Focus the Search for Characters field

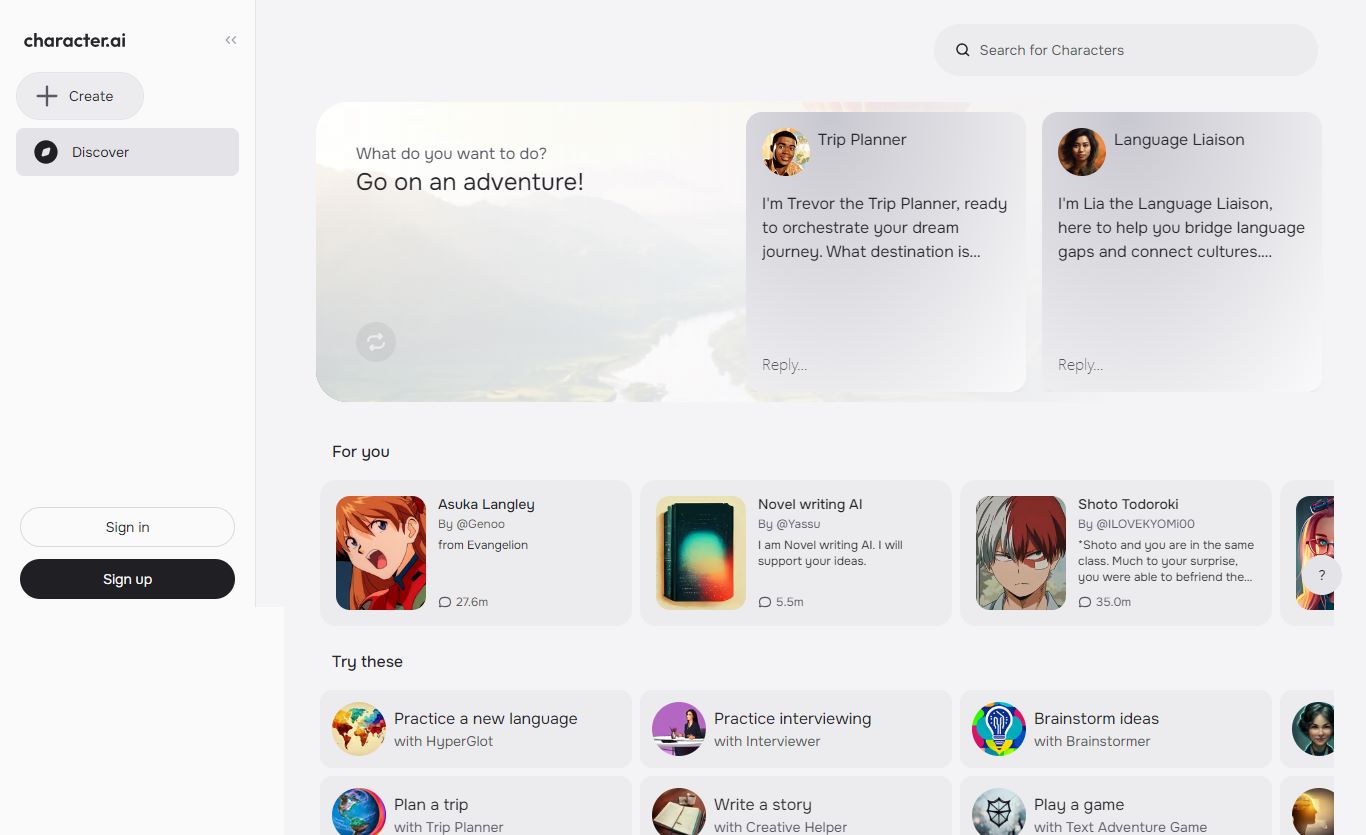(1126, 50)
